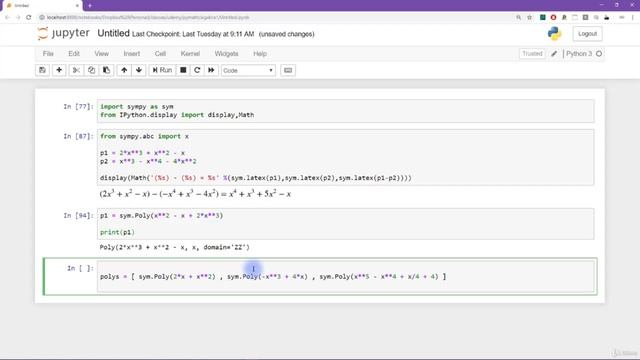This screenshot has width=640, height=360.
Task: Click the active cell defining polys list
Action: tap(346, 276)
